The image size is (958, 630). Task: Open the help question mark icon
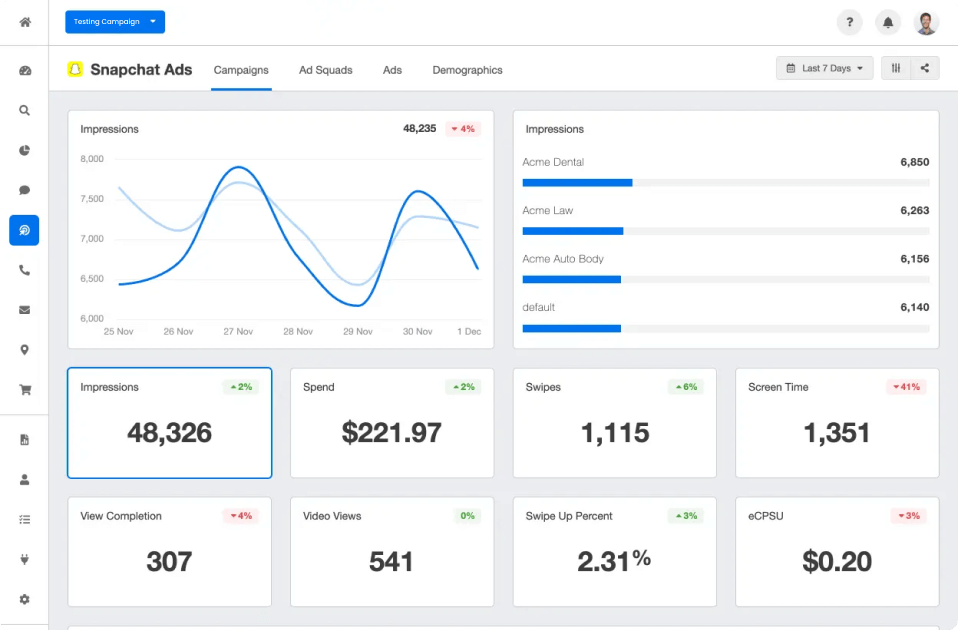pyautogui.click(x=849, y=22)
